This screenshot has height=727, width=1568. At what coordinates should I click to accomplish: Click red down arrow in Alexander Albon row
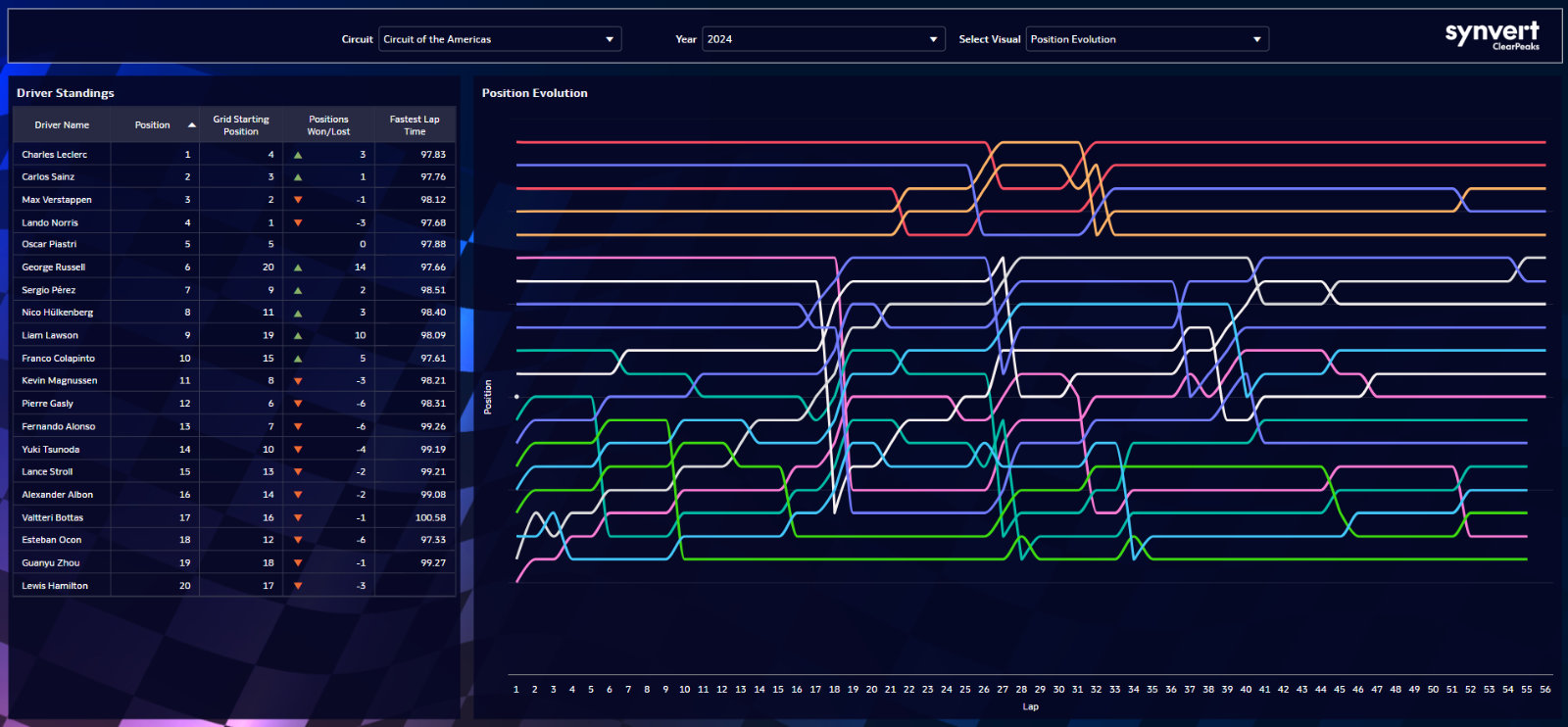(x=298, y=495)
